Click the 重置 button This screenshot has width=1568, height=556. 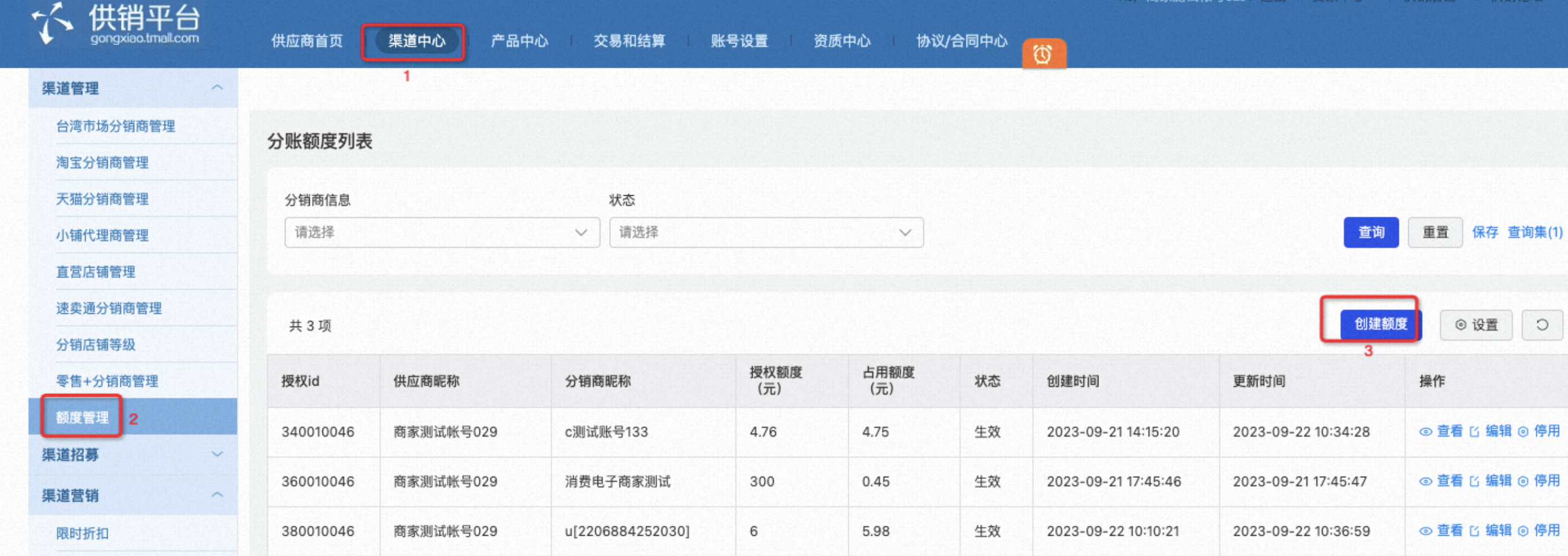tap(1435, 233)
